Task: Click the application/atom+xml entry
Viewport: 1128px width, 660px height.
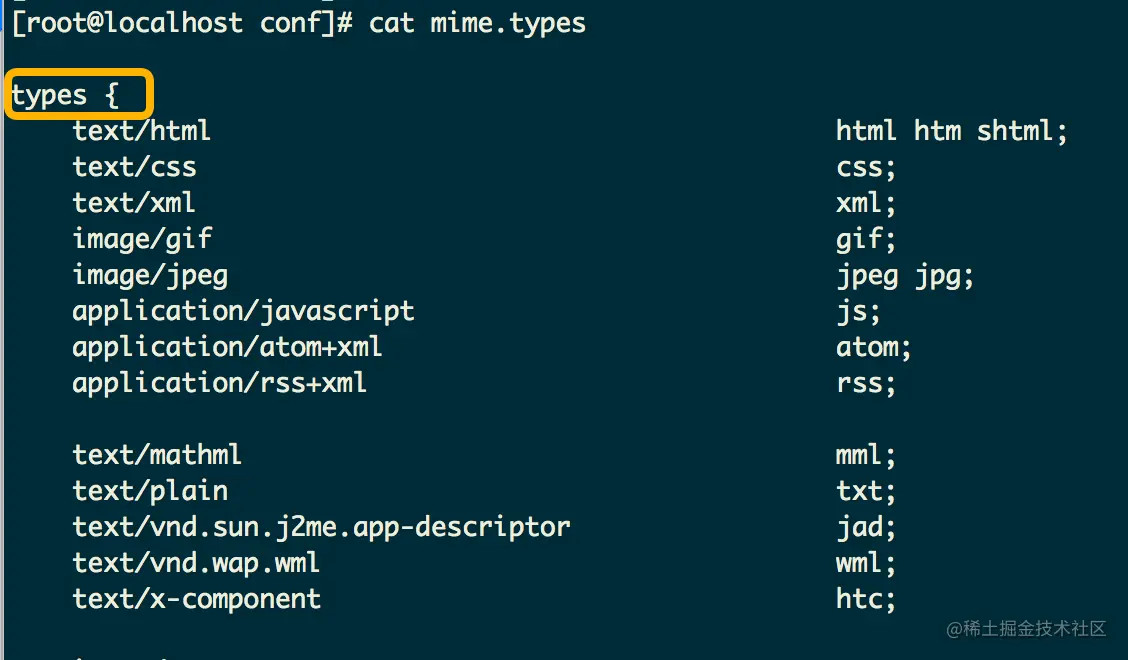Action: [227, 348]
